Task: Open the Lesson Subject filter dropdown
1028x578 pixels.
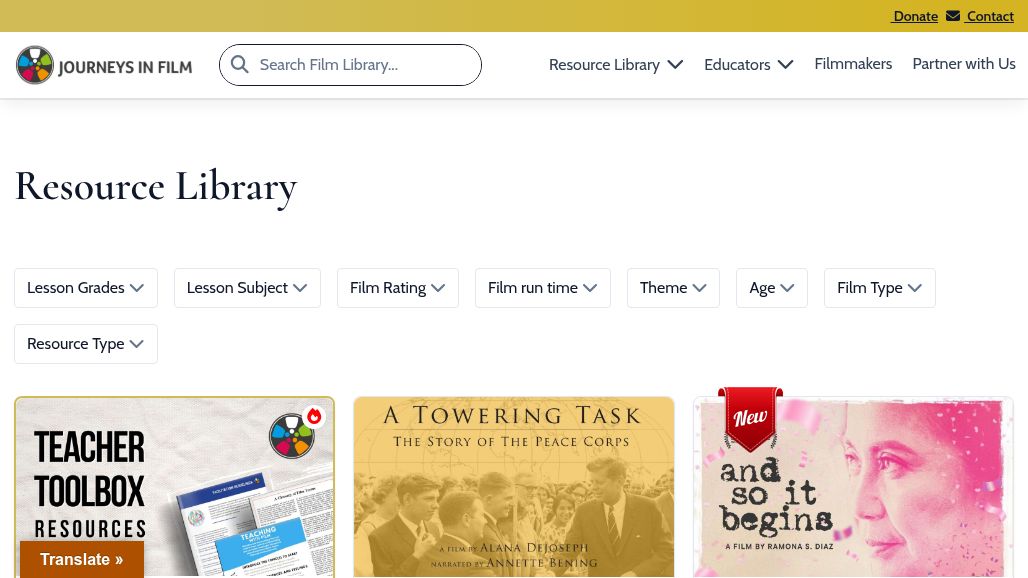Action: [247, 288]
